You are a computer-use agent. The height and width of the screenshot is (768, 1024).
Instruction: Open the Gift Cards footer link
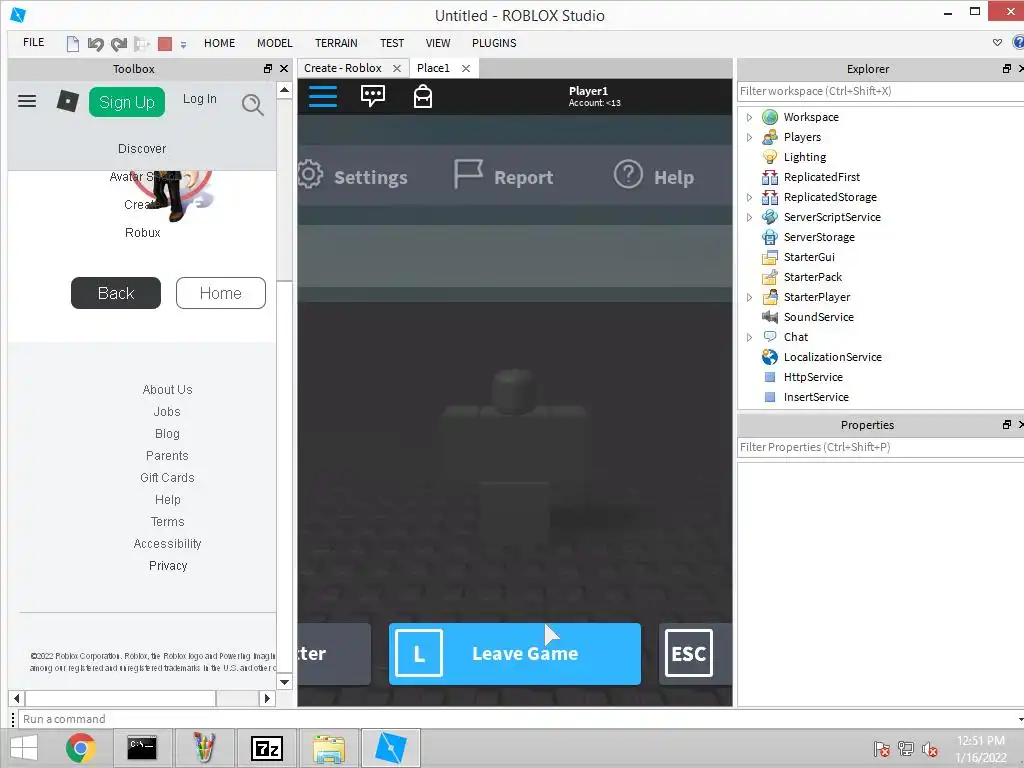[167, 478]
